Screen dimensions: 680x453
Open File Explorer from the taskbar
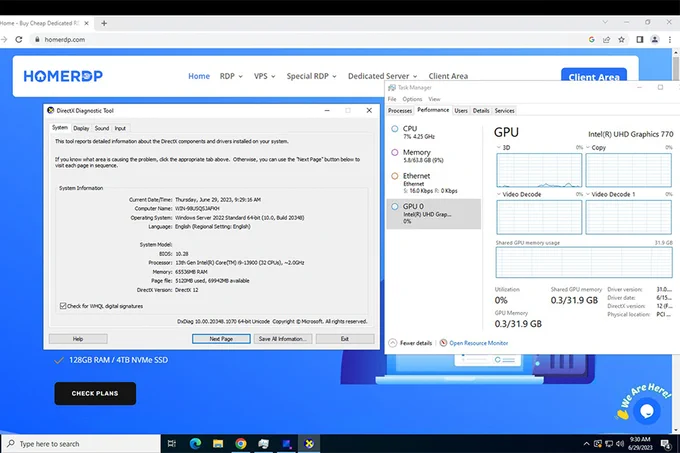click(x=218, y=443)
